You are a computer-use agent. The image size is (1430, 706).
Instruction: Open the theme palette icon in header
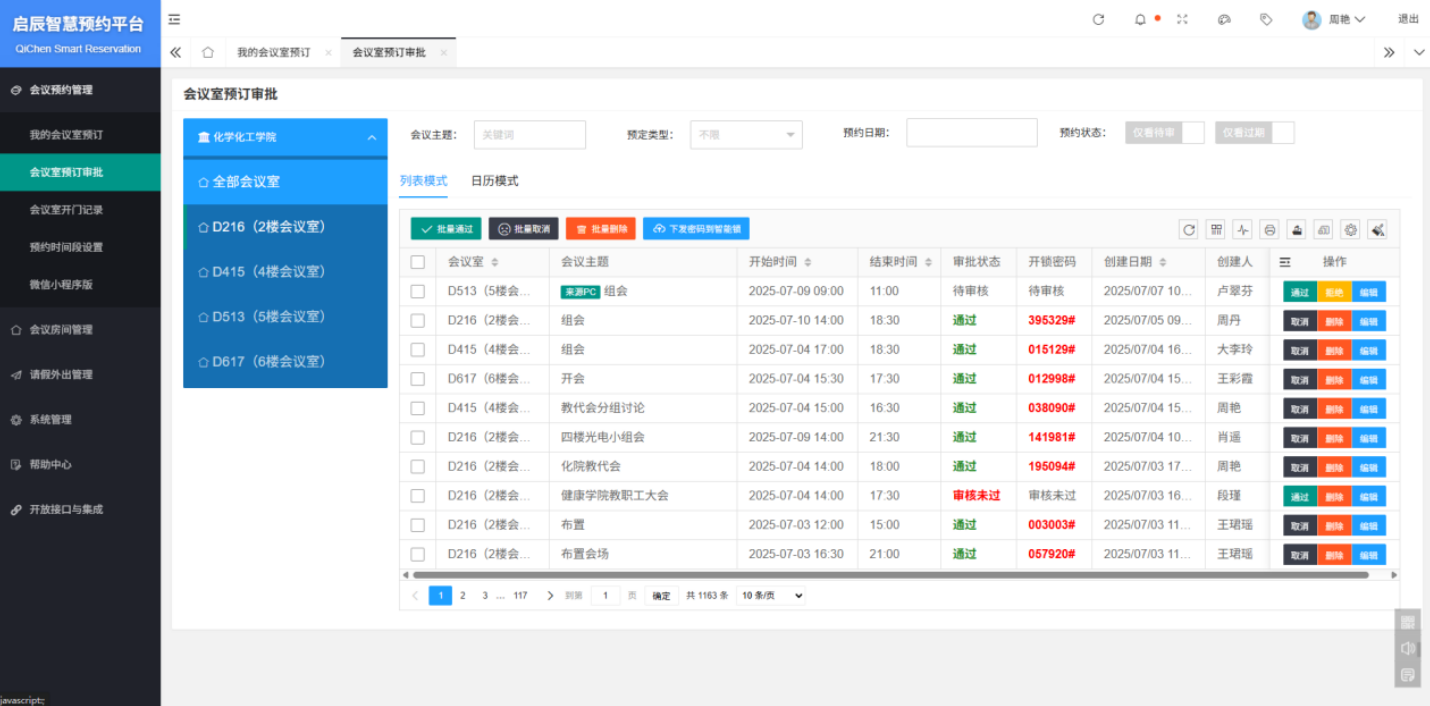[x=1224, y=20]
